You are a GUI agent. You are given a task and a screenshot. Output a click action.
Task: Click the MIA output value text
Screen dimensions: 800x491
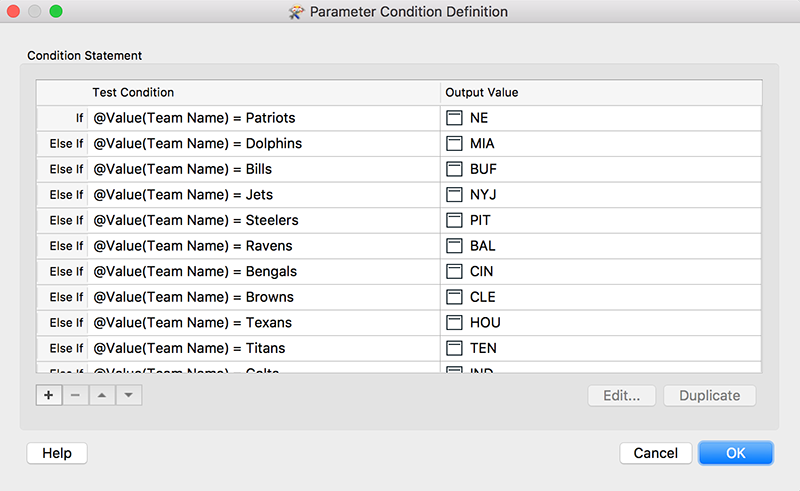482,143
